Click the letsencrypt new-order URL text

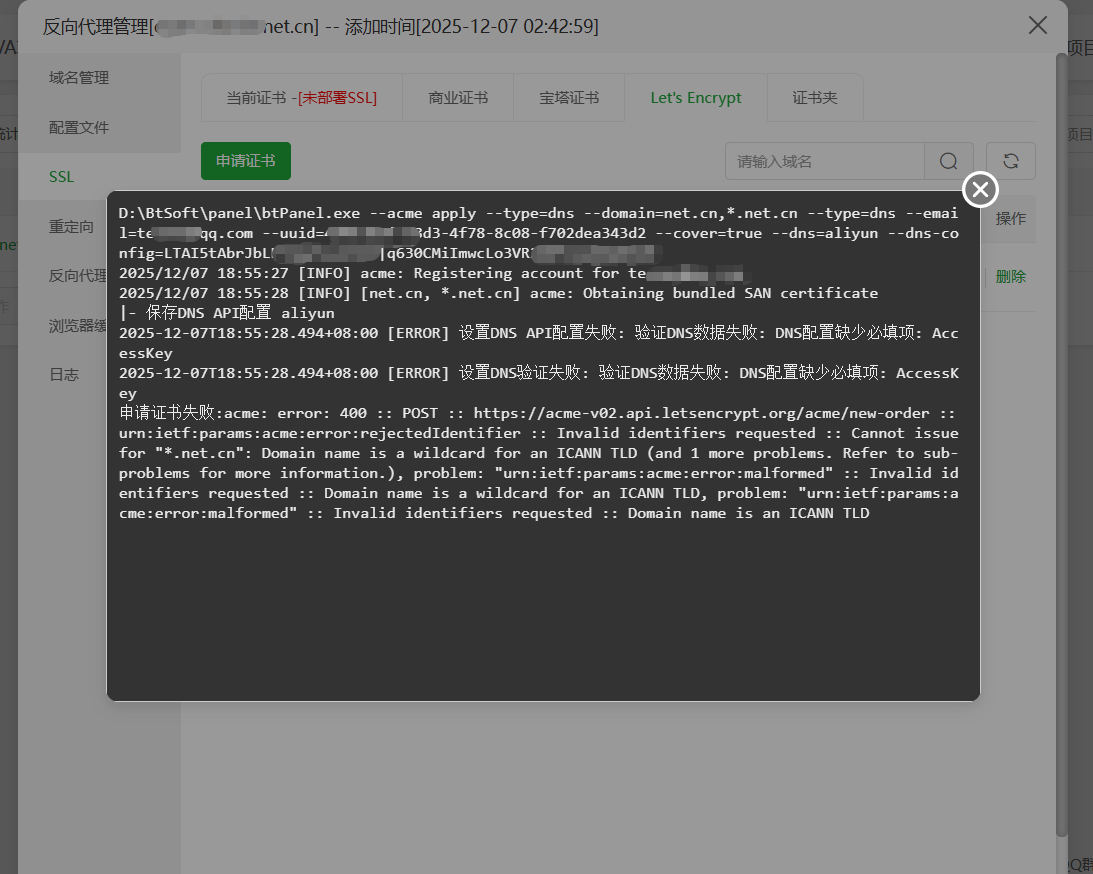point(701,413)
